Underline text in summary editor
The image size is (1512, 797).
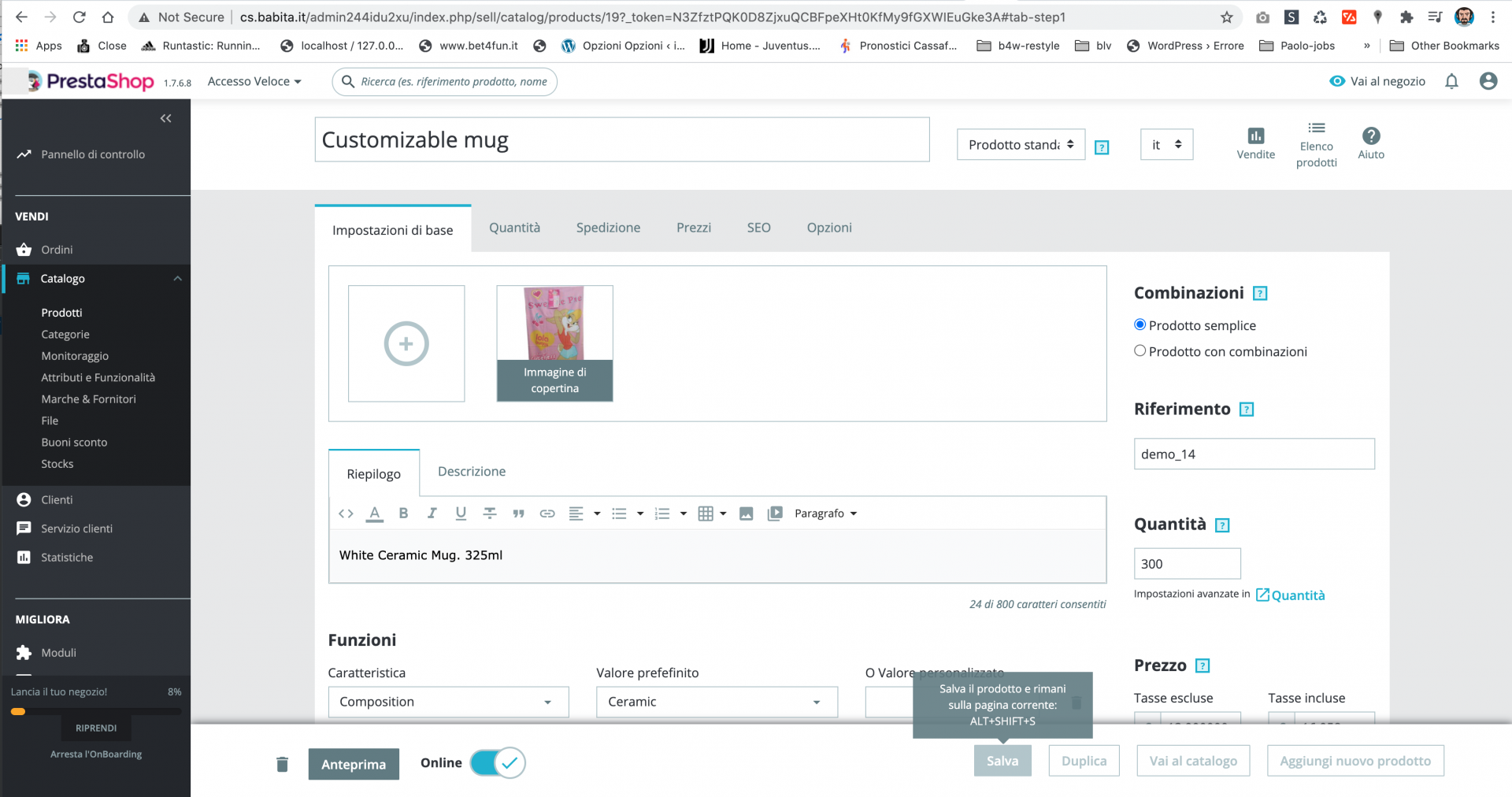(x=461, y=513)
